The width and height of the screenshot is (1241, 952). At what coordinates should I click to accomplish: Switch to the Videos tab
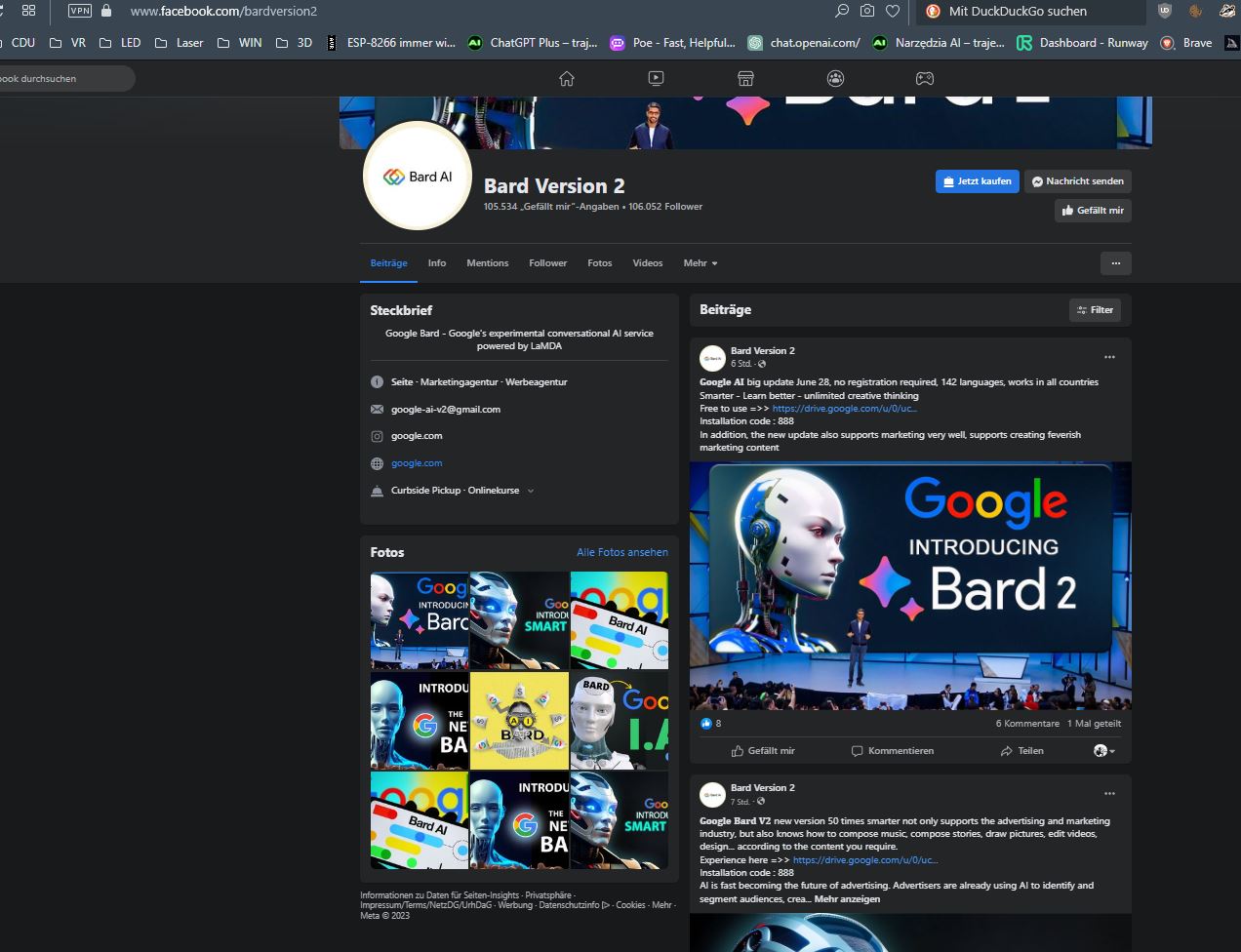click(x=648, y=263)
